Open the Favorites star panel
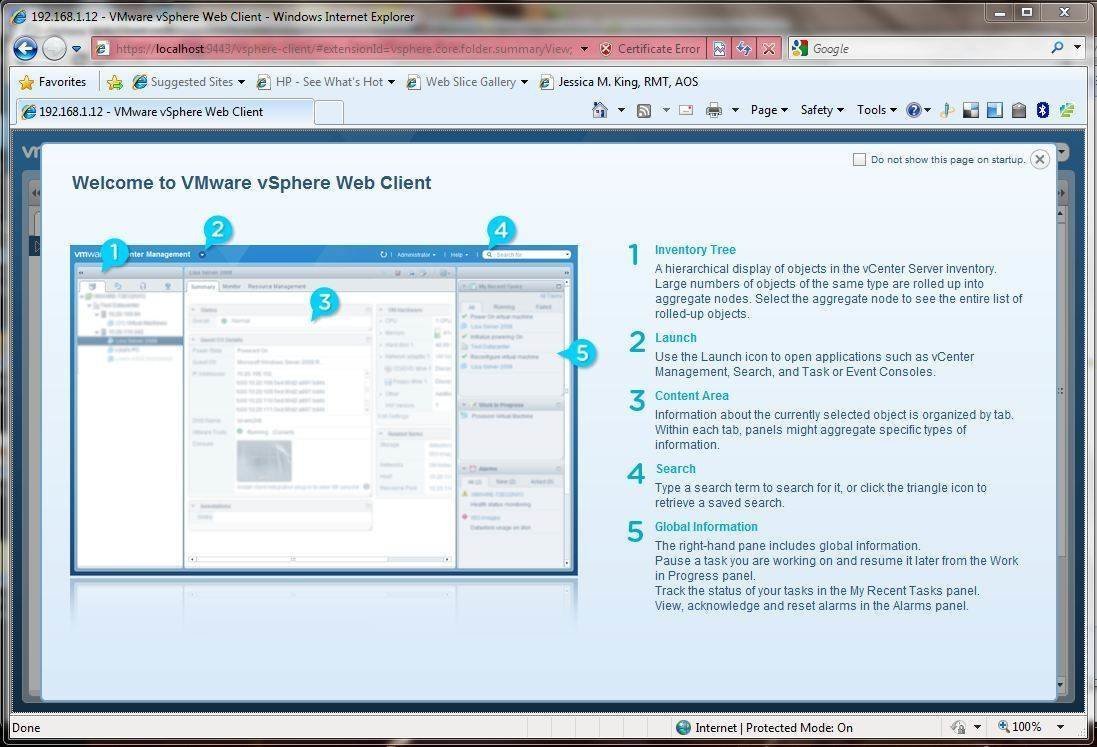Screen dimensions: 1097x747 coord(26,81)
